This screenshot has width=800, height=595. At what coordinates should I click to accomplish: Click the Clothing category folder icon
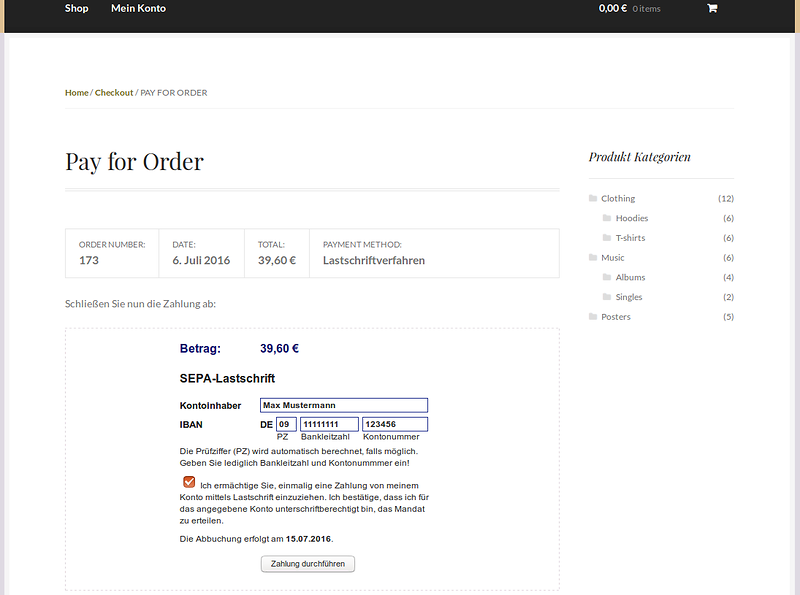pos(593,198)
